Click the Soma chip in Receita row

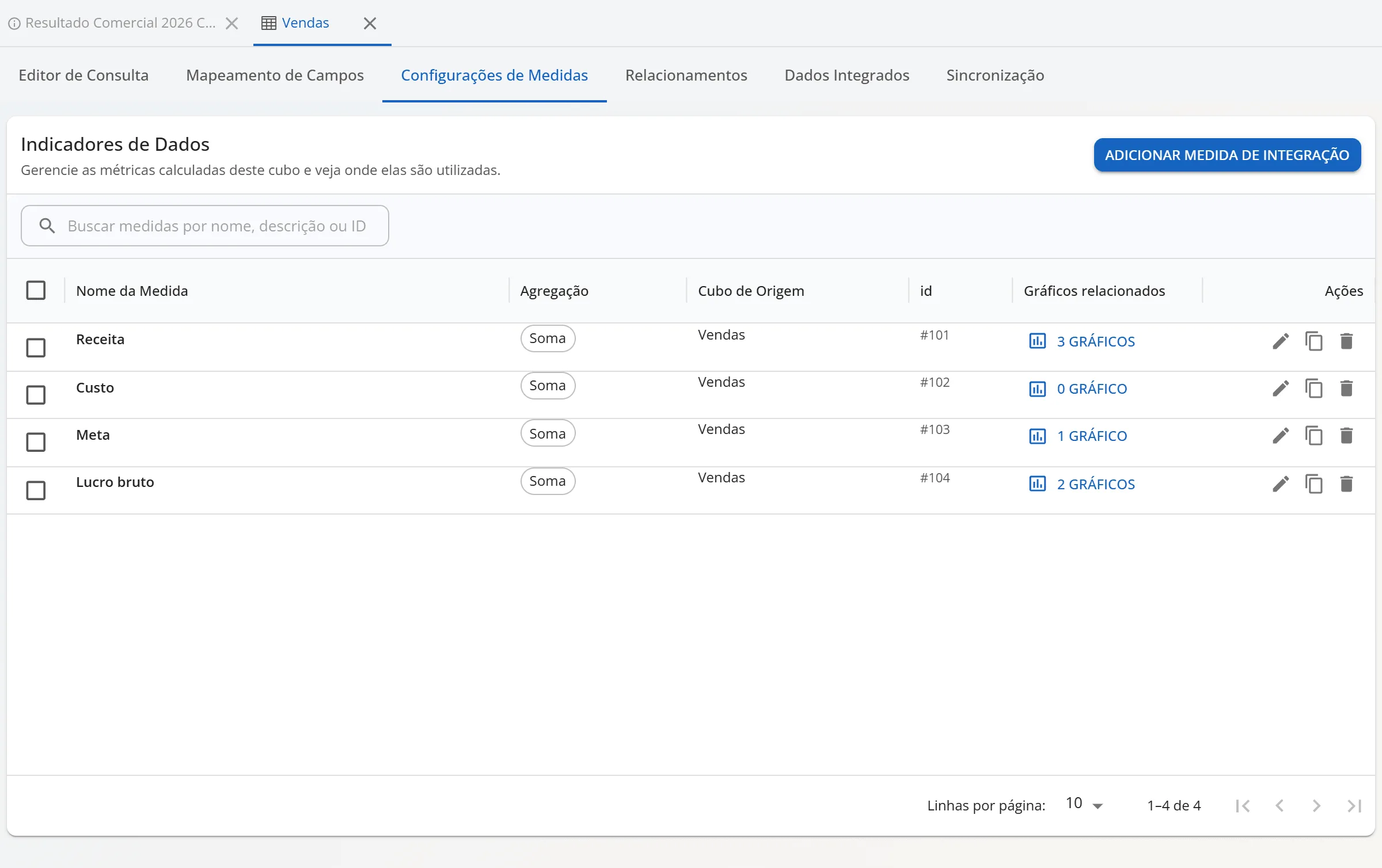[x=548, y=338]
